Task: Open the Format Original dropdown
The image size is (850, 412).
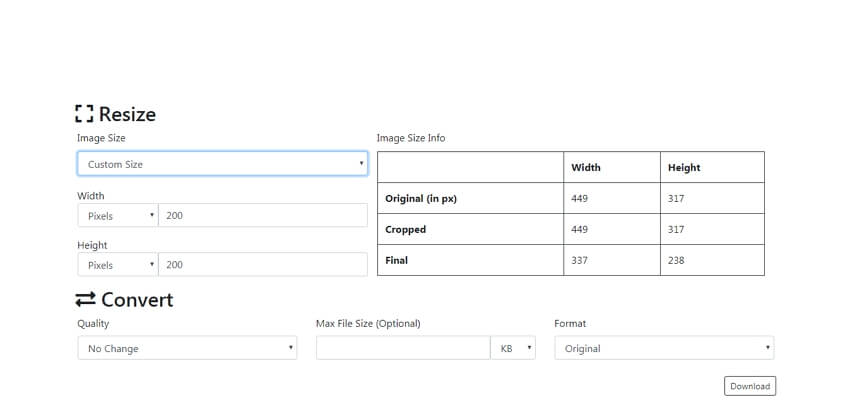Action: pos(664,348)
